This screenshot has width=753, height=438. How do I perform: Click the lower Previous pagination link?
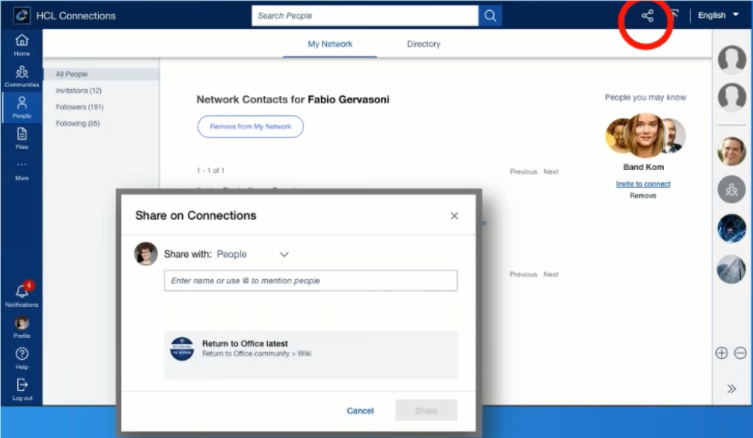pyautogui.click(x=523, y=274)
